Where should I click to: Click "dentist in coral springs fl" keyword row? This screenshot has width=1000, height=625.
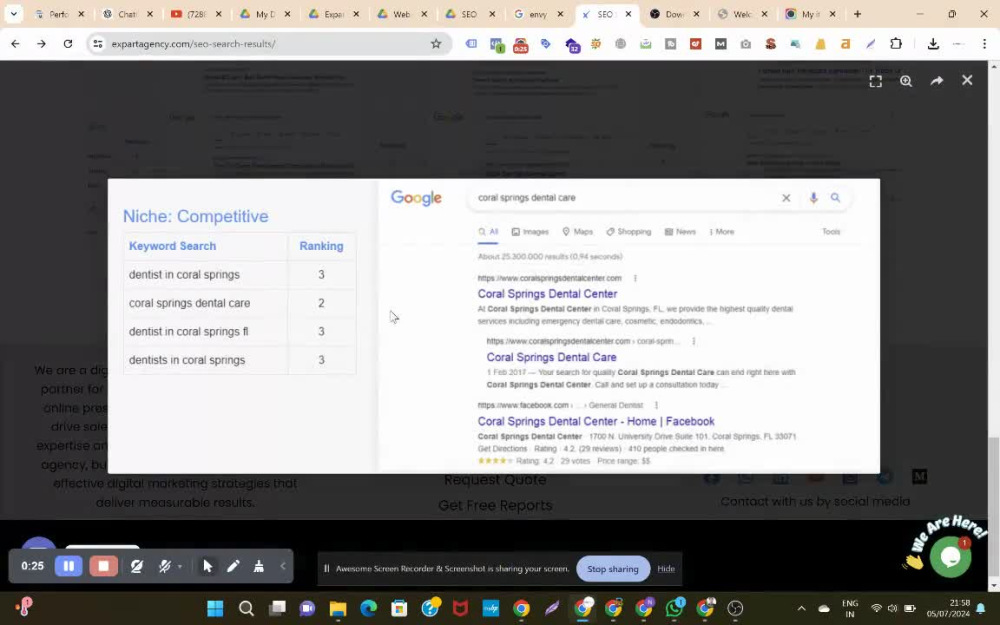pyautogui.click(x=239, y=332)
